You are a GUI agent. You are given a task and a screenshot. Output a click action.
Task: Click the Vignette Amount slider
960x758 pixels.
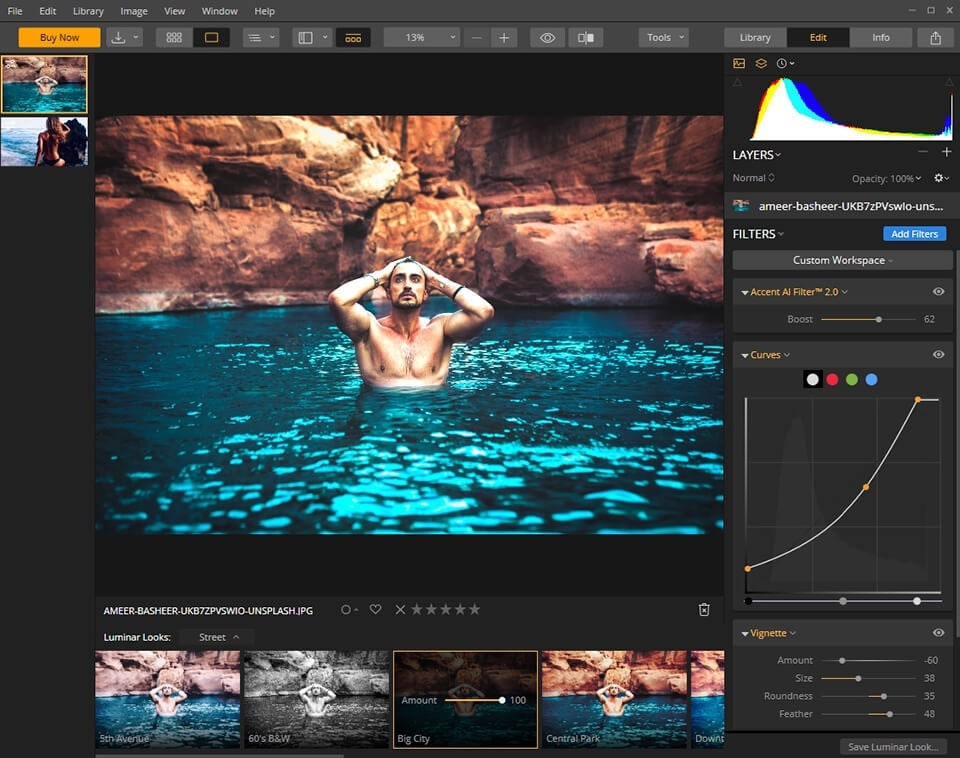pos(868,660)
